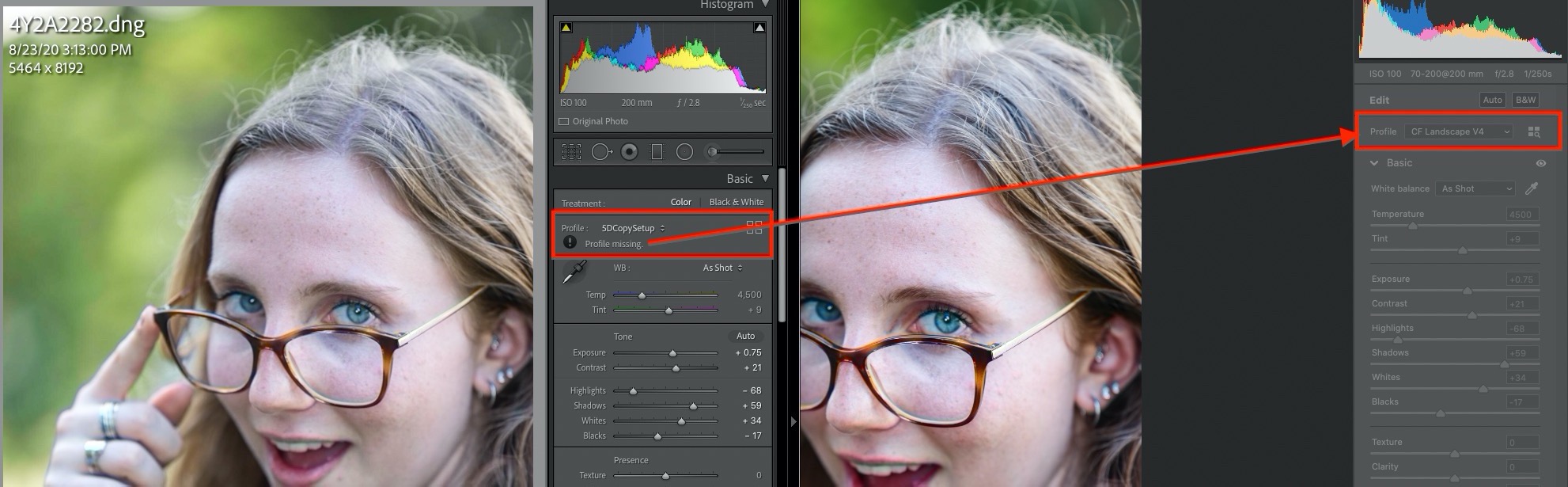Pick the White Balance Selector eyedropper in Lightroom

point(574,272)
